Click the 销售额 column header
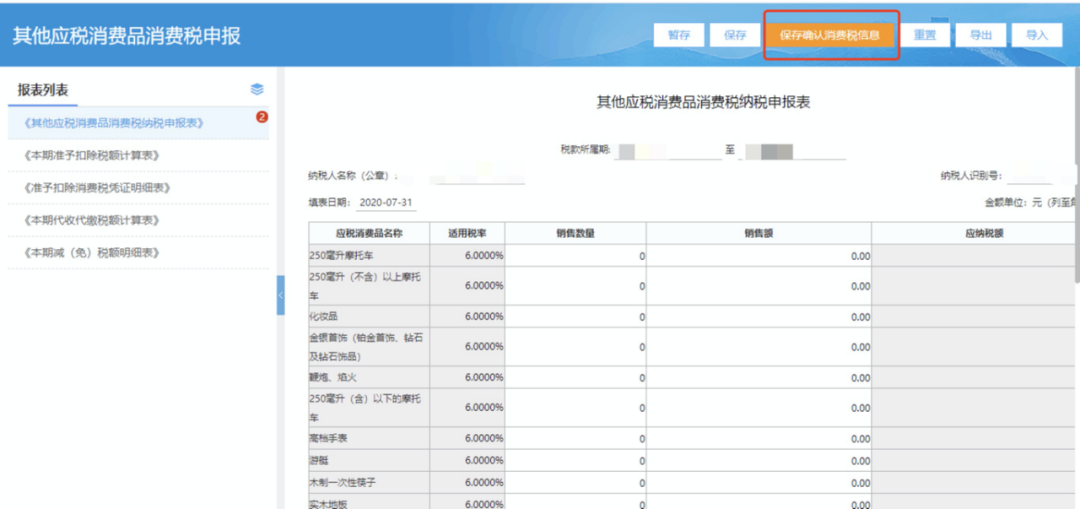This screenshot has height=509, width=1080. [758, 233]
